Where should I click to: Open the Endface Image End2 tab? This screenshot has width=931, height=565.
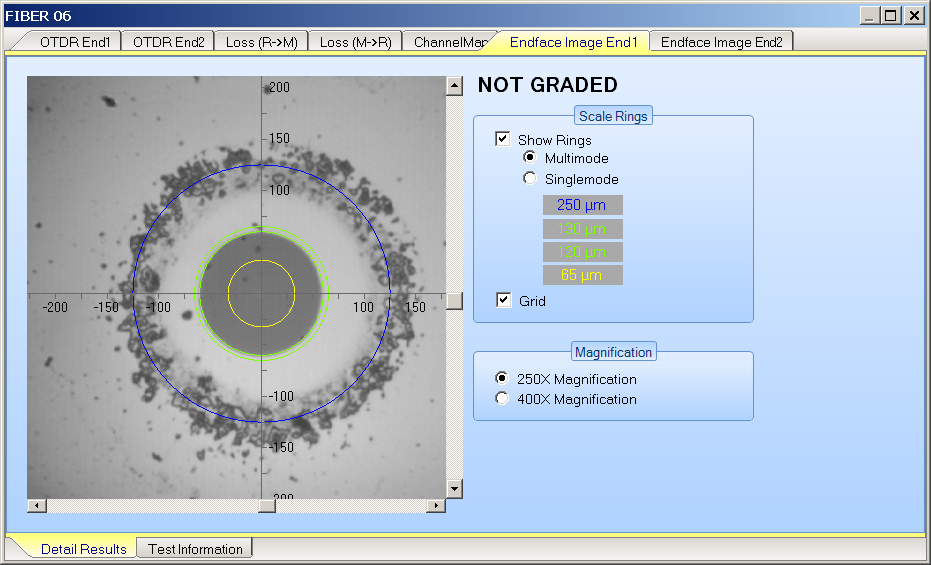[721, 42]
